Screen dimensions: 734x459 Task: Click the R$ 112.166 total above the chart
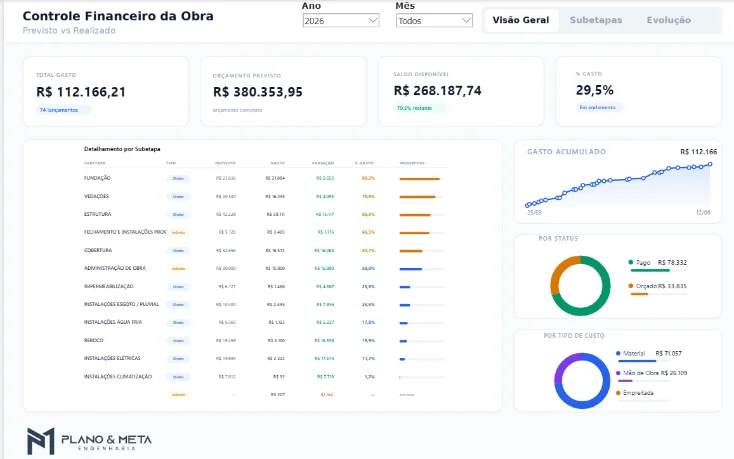click(698, 152)
